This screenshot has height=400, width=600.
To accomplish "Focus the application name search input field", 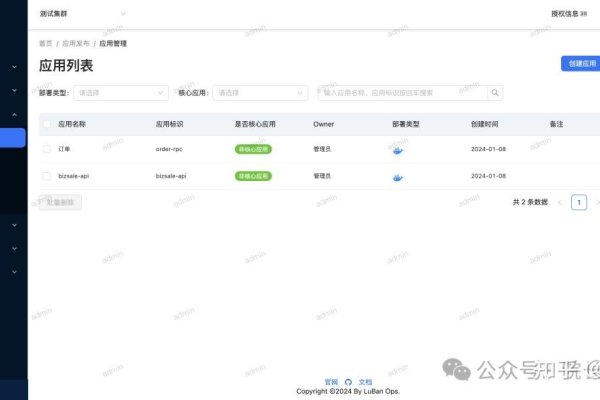I will coord(403,93).
